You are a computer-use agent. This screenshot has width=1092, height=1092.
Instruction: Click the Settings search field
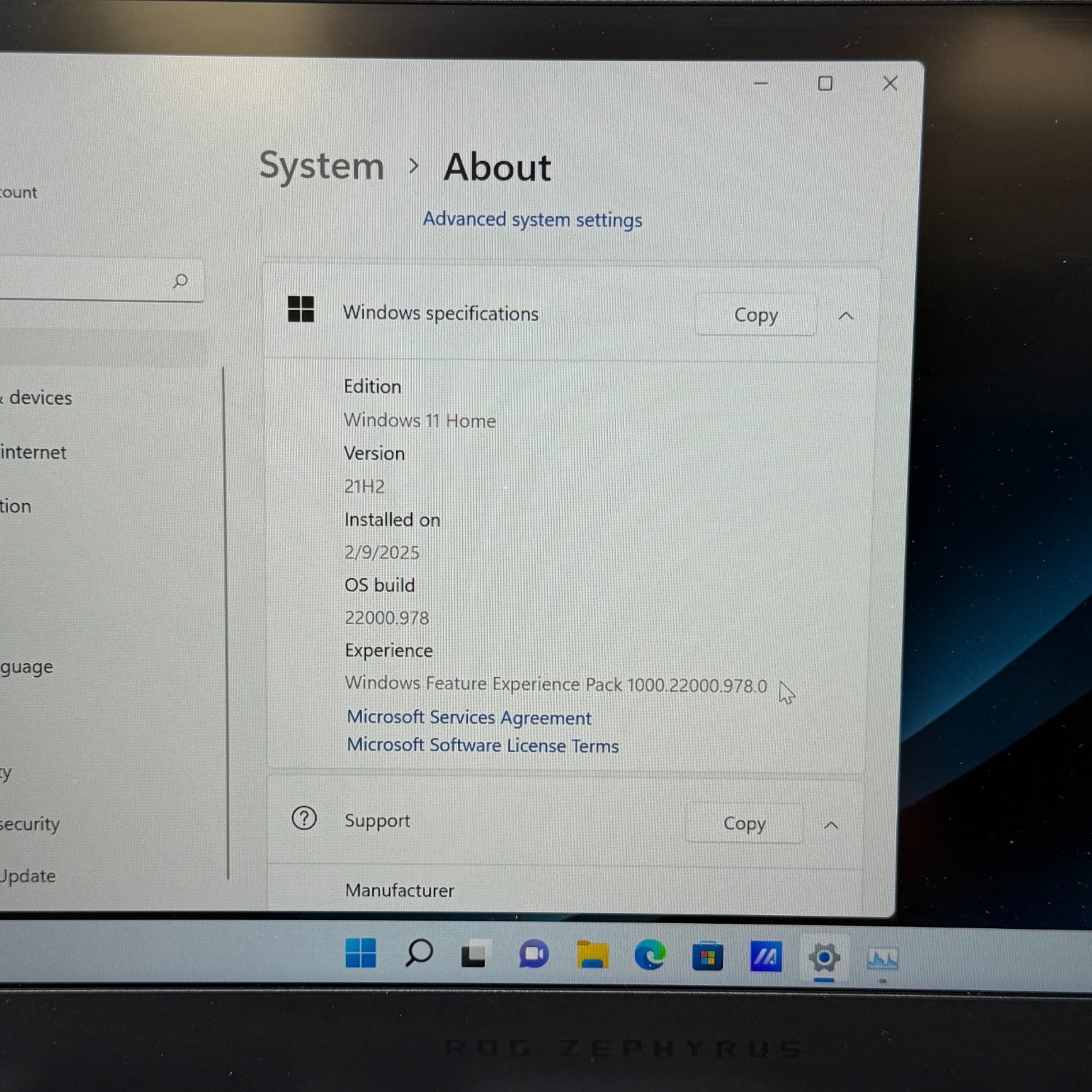[x=87, y=280]
